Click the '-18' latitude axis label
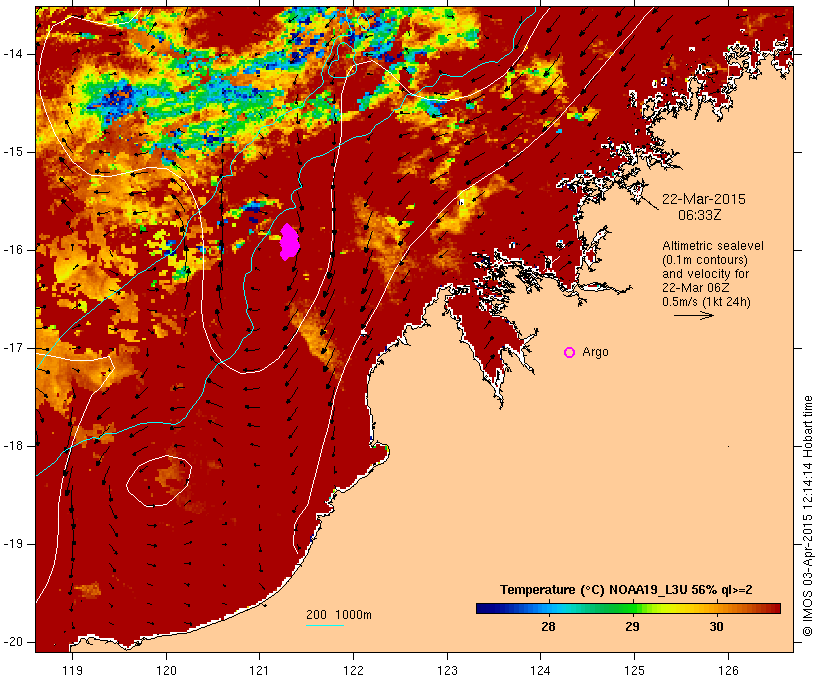The height and width of the screenshot is (680, 820). pos(12,446)
